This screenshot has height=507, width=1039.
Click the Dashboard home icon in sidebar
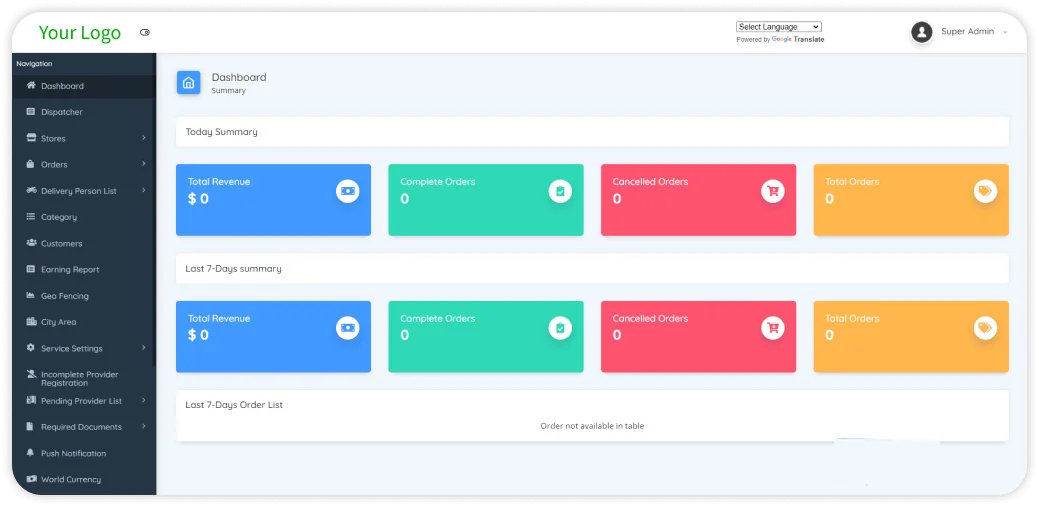(x=30, y=85)
